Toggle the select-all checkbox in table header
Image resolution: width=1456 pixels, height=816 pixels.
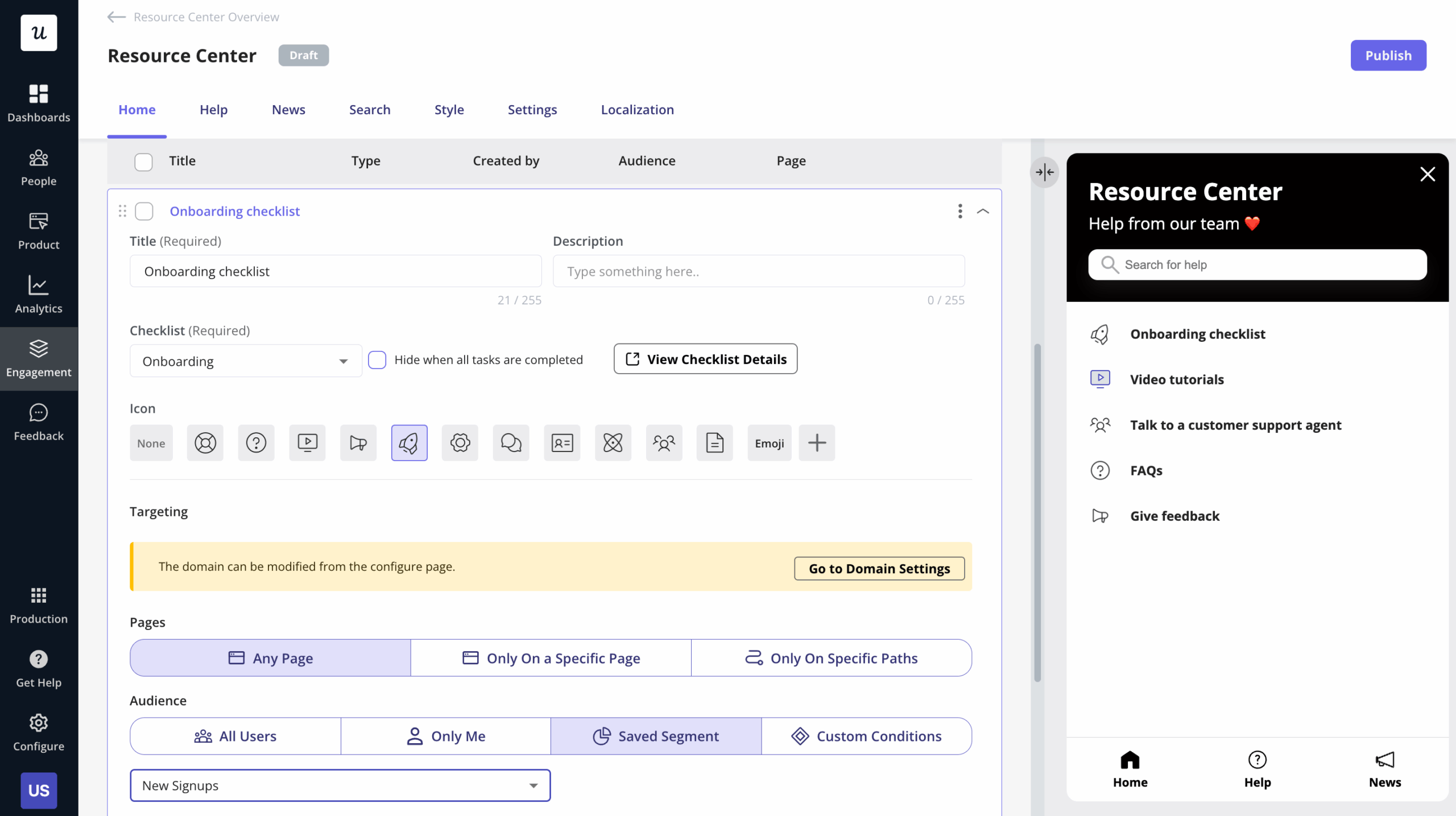coord(143,161)
